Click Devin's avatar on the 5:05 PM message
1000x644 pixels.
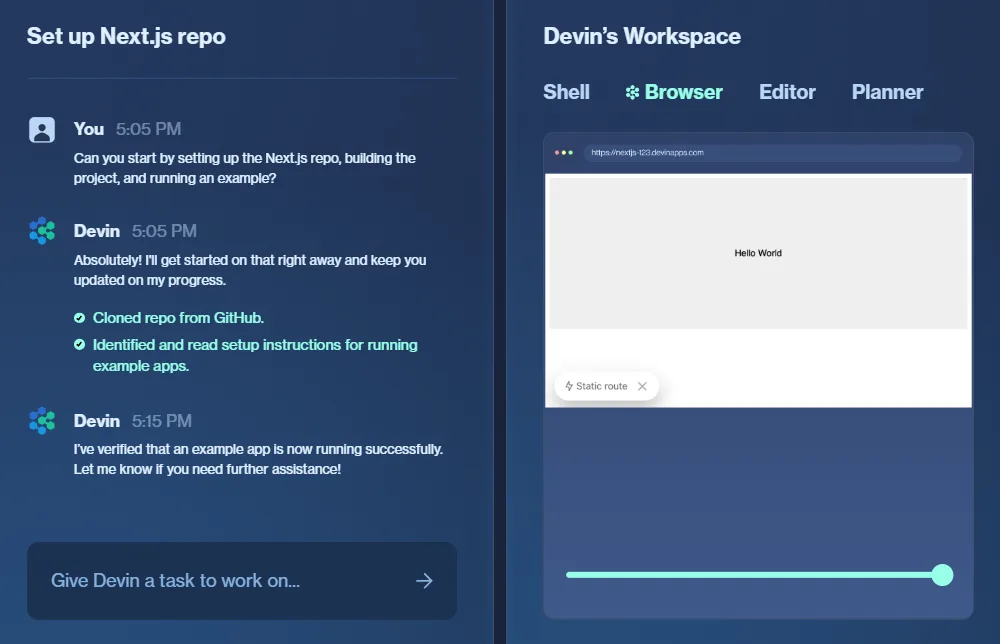(42, 231)
